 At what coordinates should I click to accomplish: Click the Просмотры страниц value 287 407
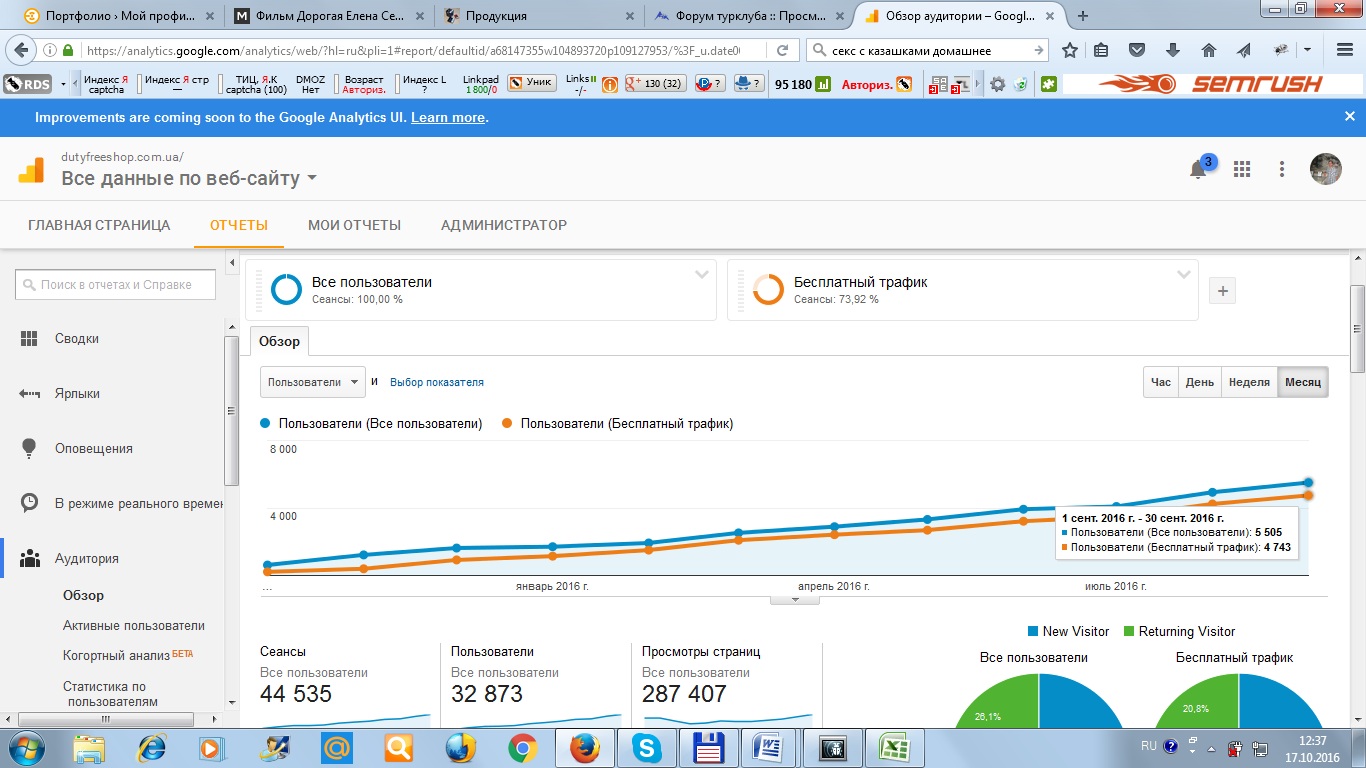[x=684, y=694]
